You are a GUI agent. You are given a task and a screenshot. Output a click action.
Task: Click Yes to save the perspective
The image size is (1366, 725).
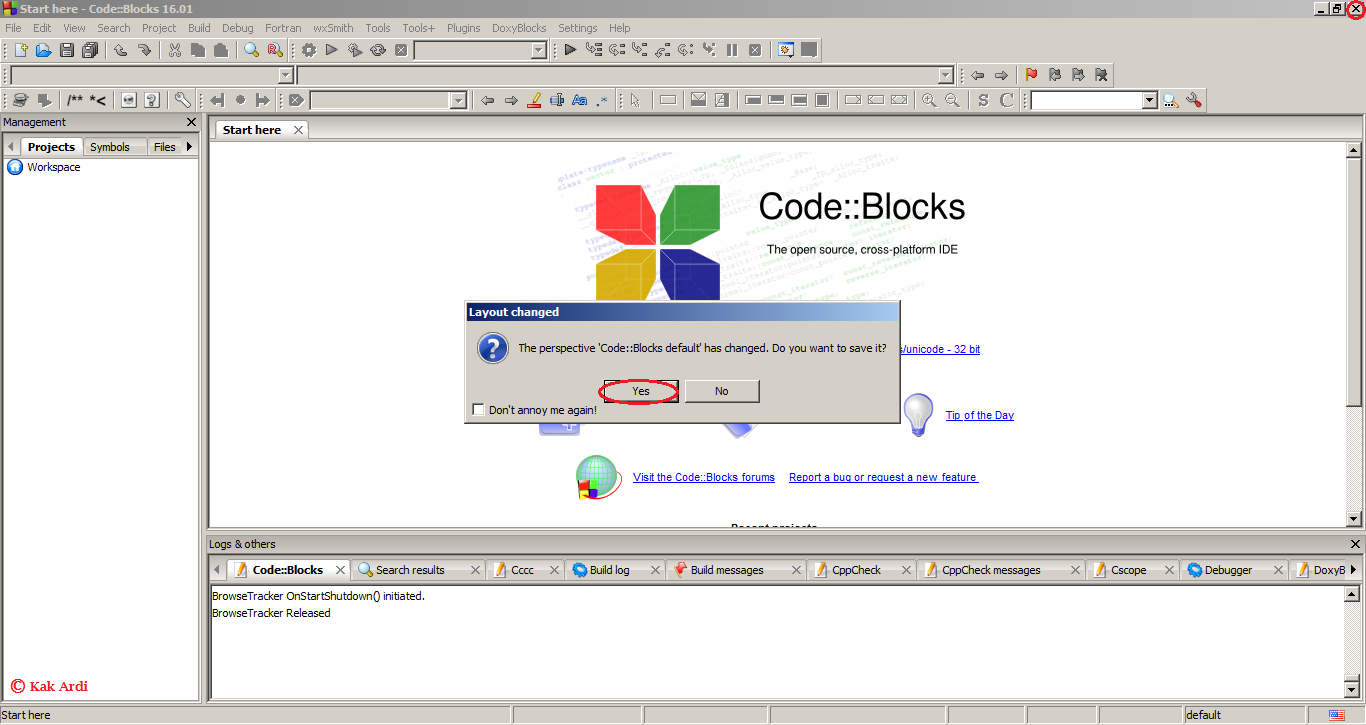pos(639,390)
